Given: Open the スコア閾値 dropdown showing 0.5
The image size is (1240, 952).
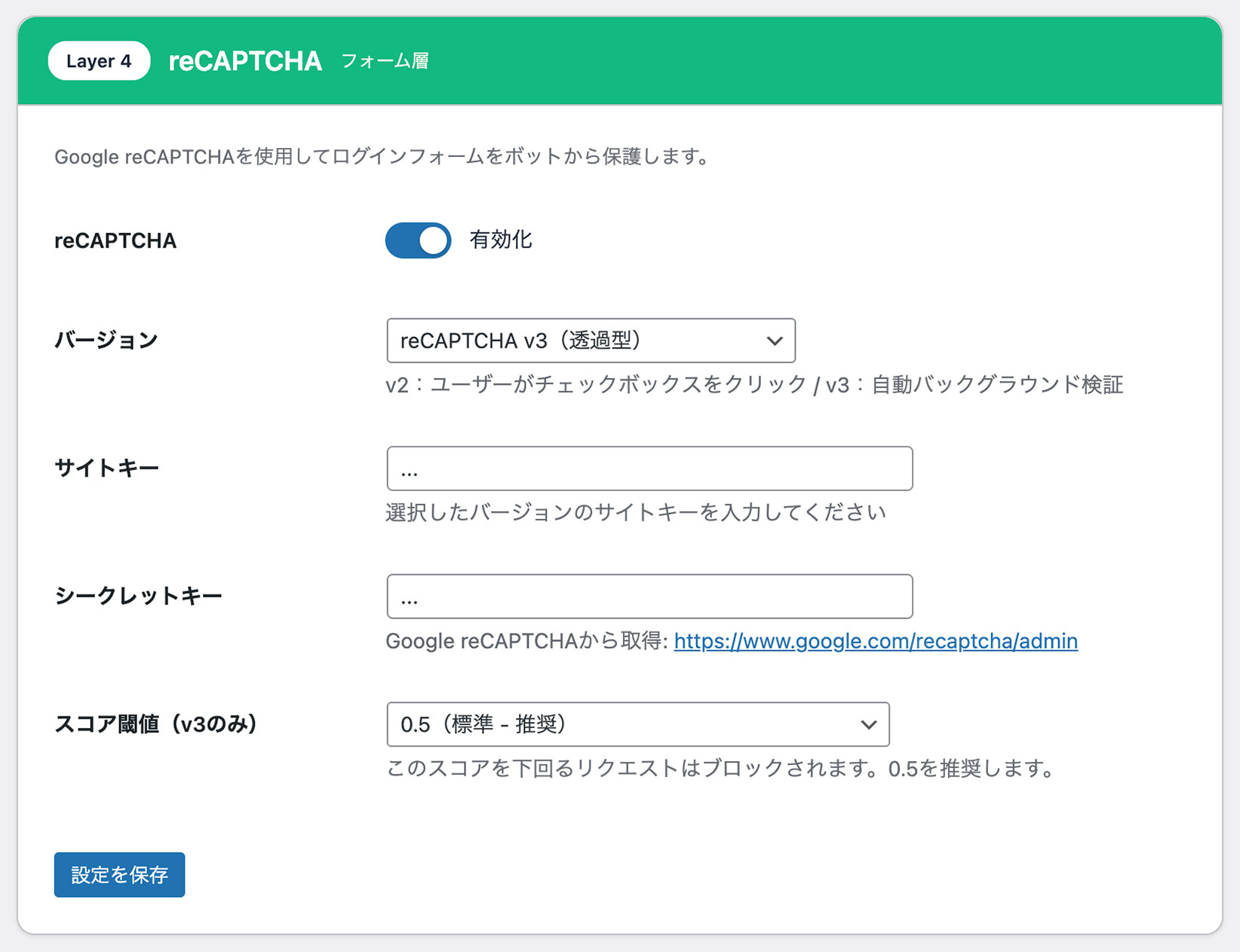Looking at the screenshot, I should coord(638,724).
